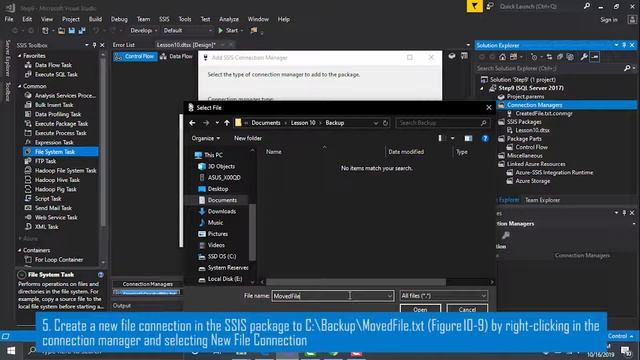This screenshot has width=640, height=360.
Task: Toggle the preview pane in Select File dialog
Action: [468, 138]
